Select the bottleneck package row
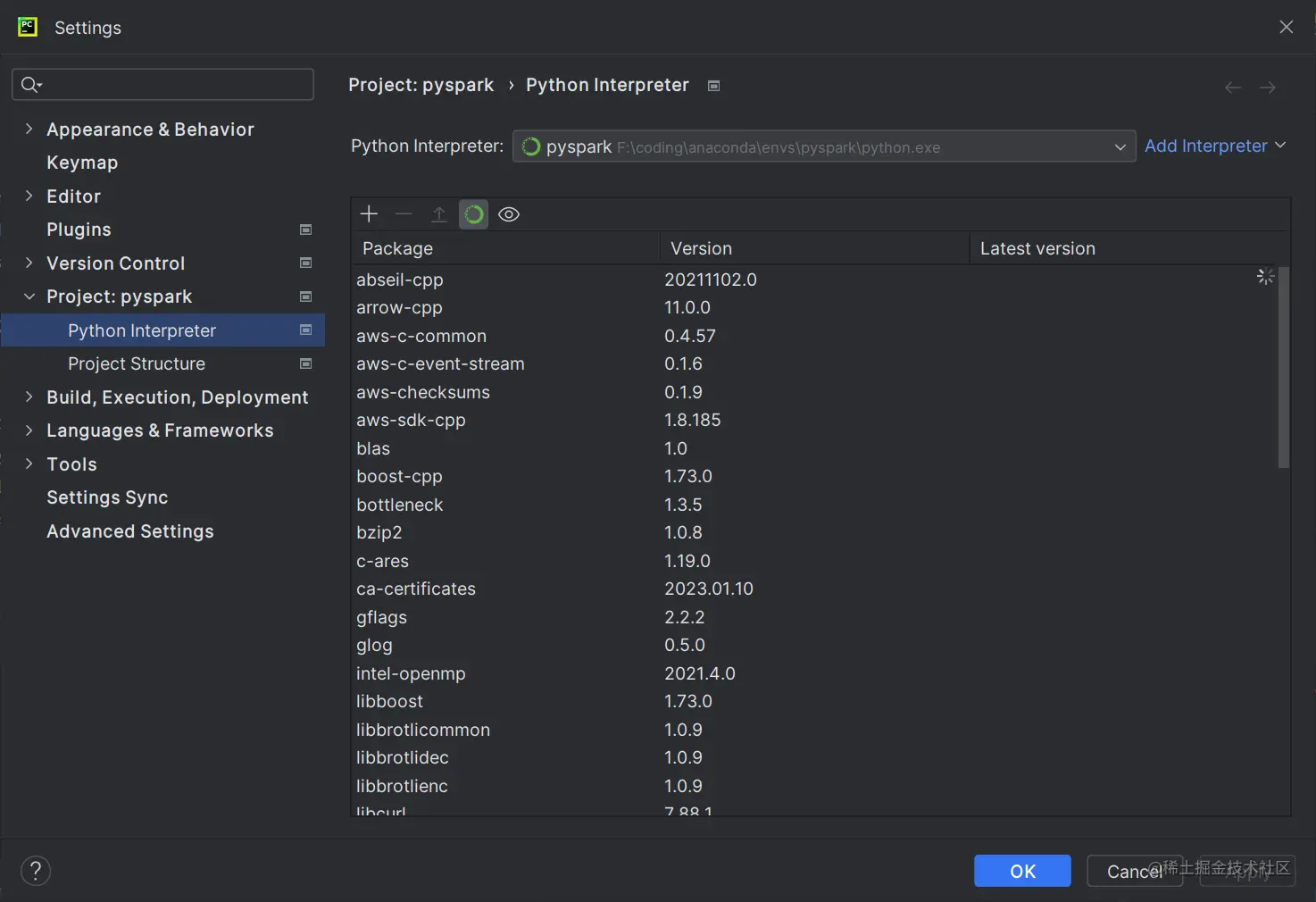Viewport: 1316px width, 902px height. click(x=815, y=505)
